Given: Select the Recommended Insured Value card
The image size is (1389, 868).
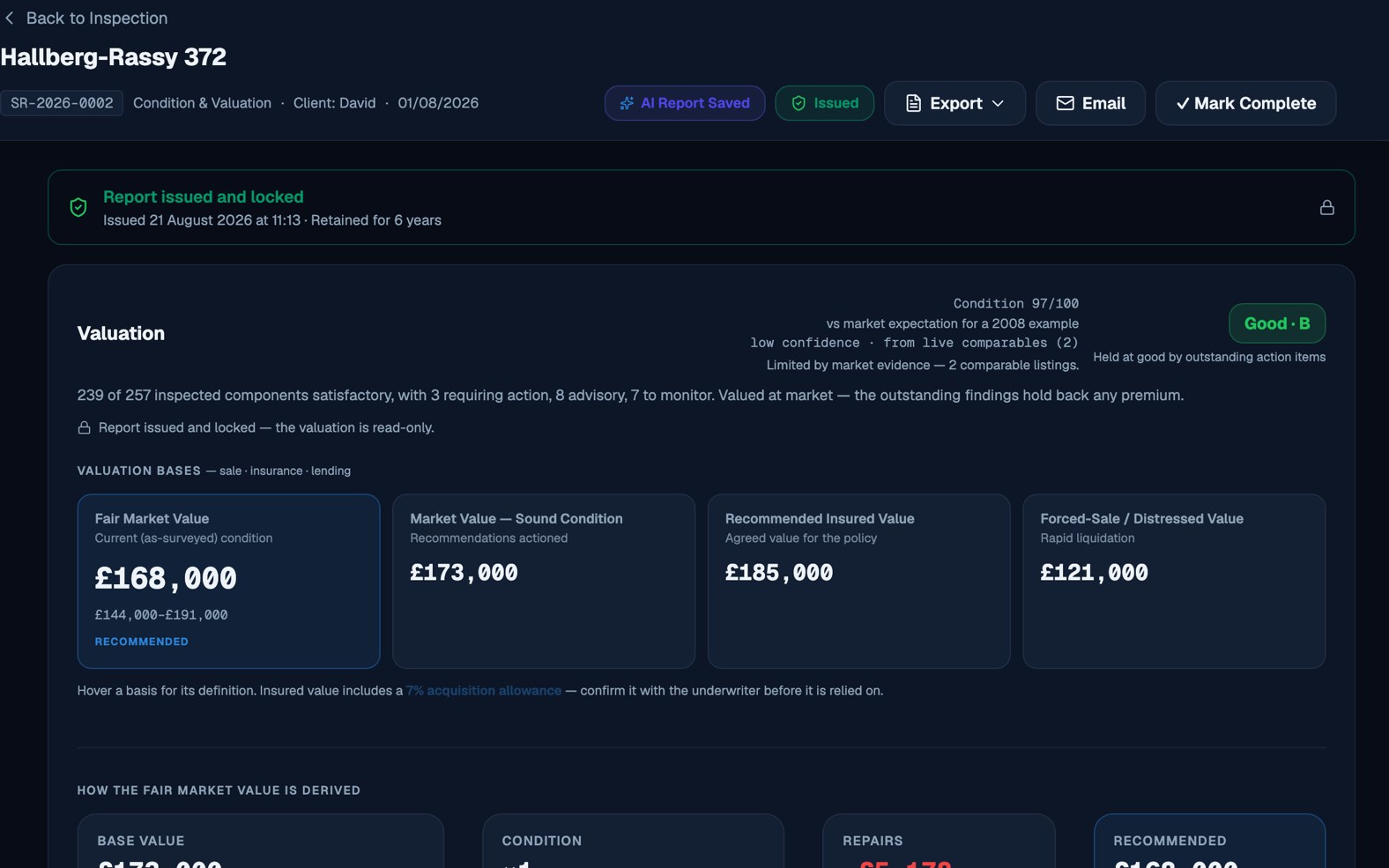Looking at the screenshot, I should 858,581.
